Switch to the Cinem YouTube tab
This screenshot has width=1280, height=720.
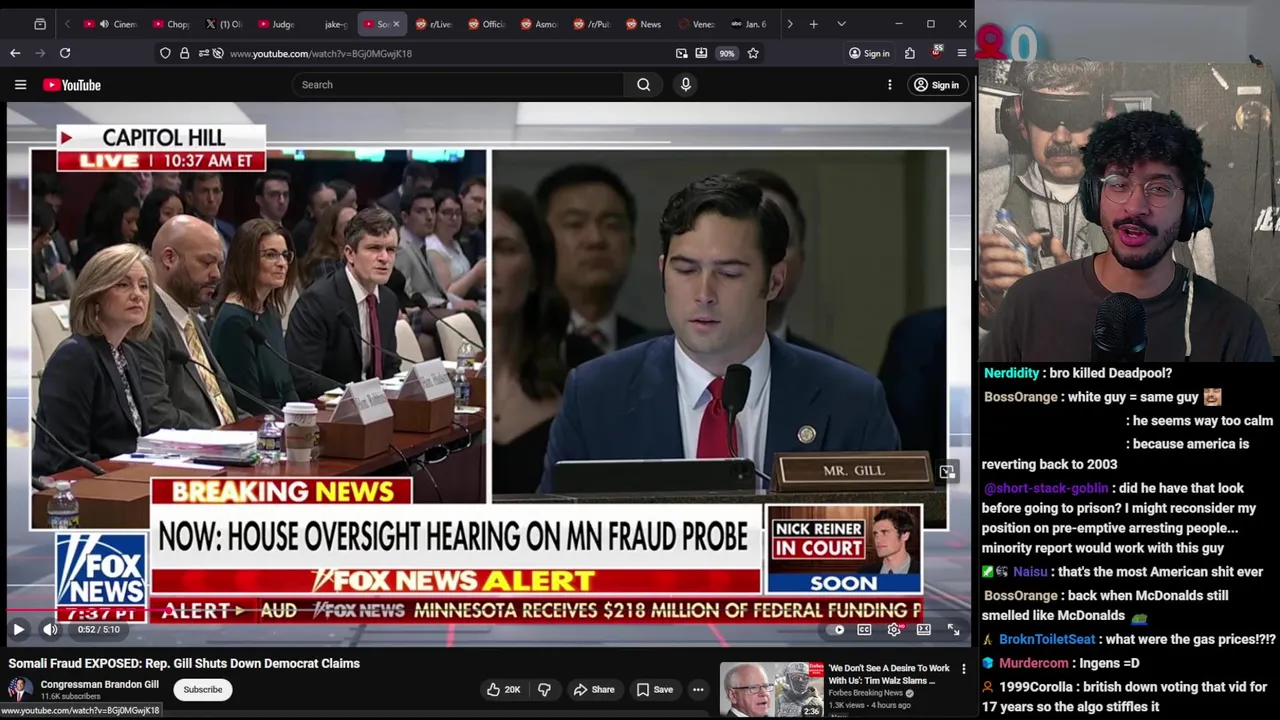(x=110, y=24)
